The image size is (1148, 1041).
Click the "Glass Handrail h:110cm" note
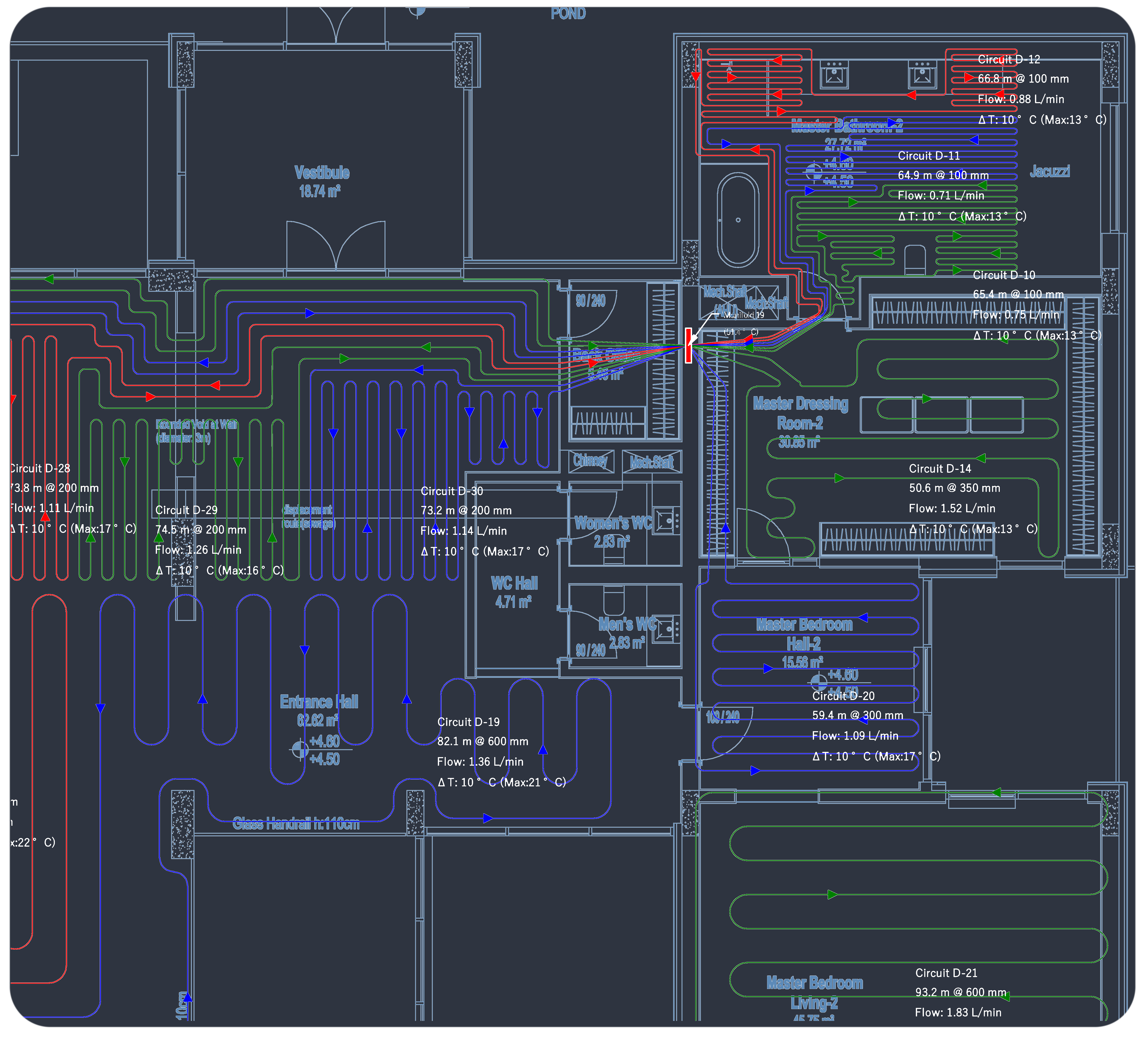296,824
